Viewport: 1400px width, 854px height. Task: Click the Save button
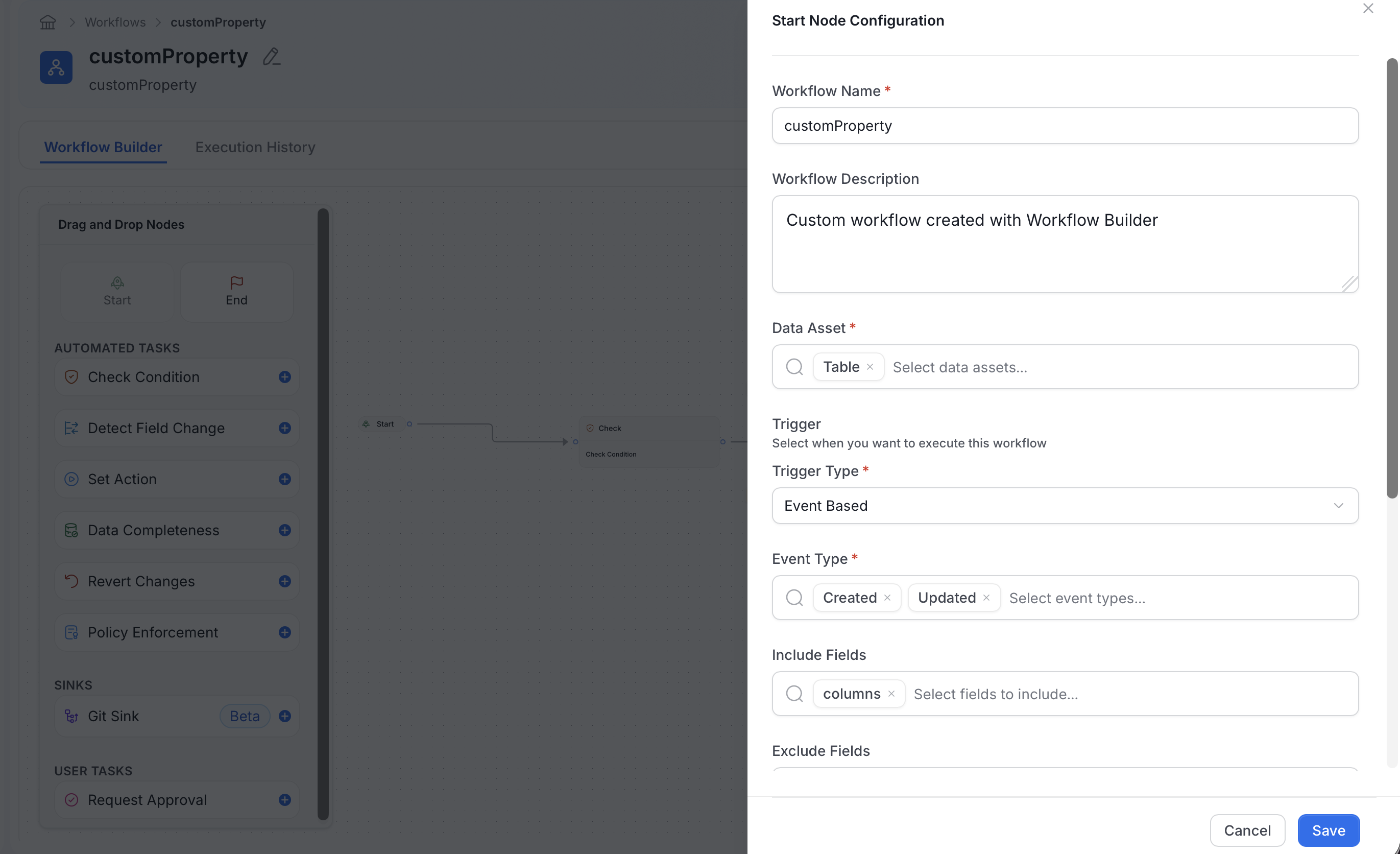tap(1329, 830)
